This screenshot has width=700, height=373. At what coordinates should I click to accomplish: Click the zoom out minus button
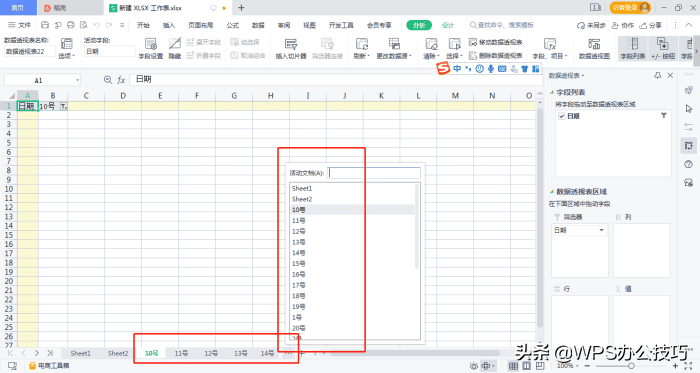(x=587, y=366)
